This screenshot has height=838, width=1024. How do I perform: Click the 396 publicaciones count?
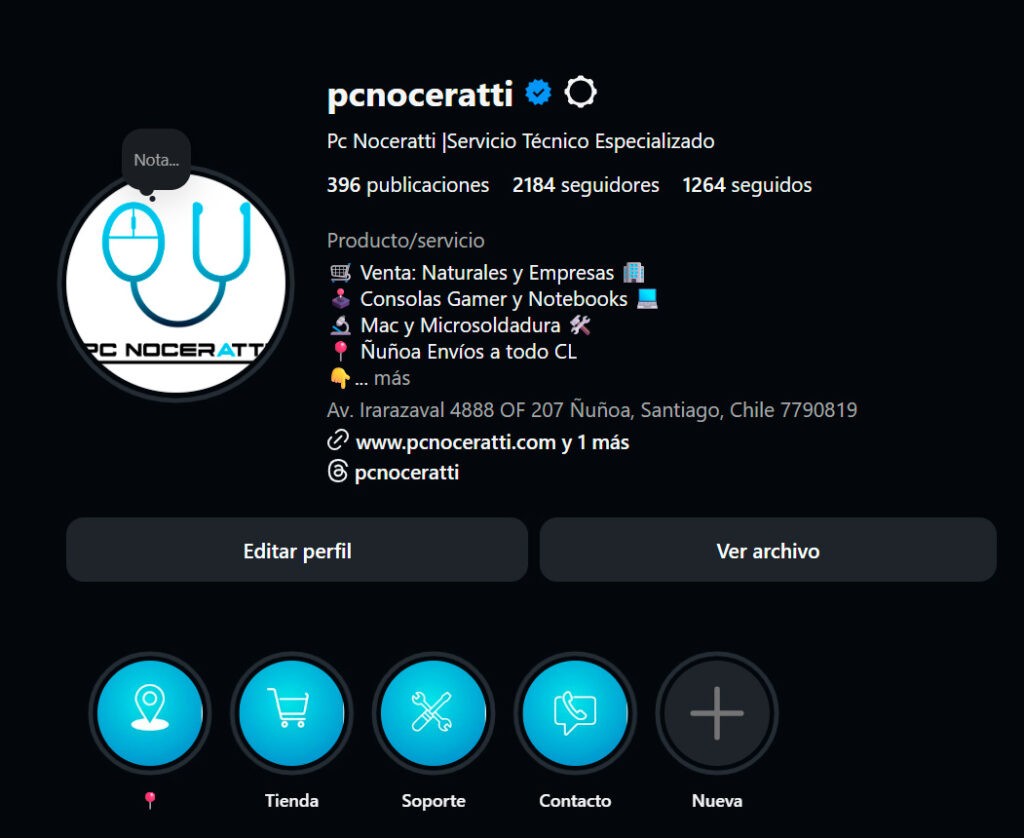pos(408,185)
